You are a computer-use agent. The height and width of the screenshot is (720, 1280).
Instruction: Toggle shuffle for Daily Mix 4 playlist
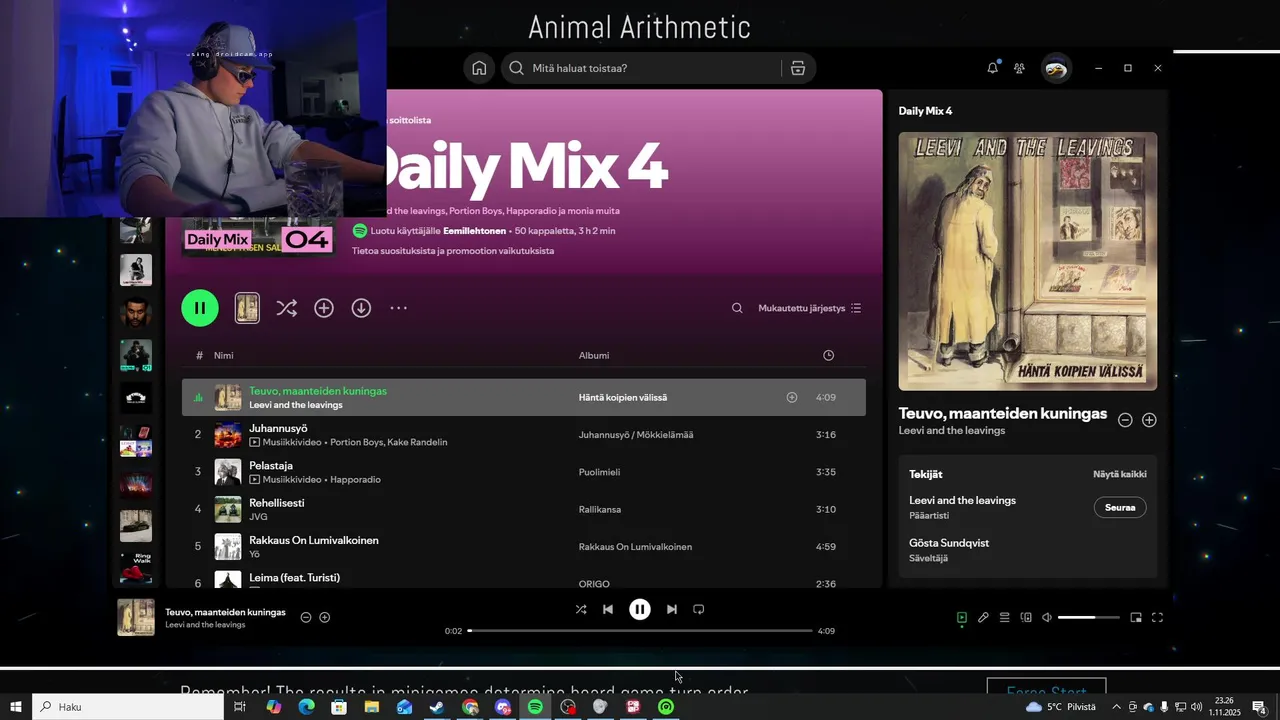286,308
